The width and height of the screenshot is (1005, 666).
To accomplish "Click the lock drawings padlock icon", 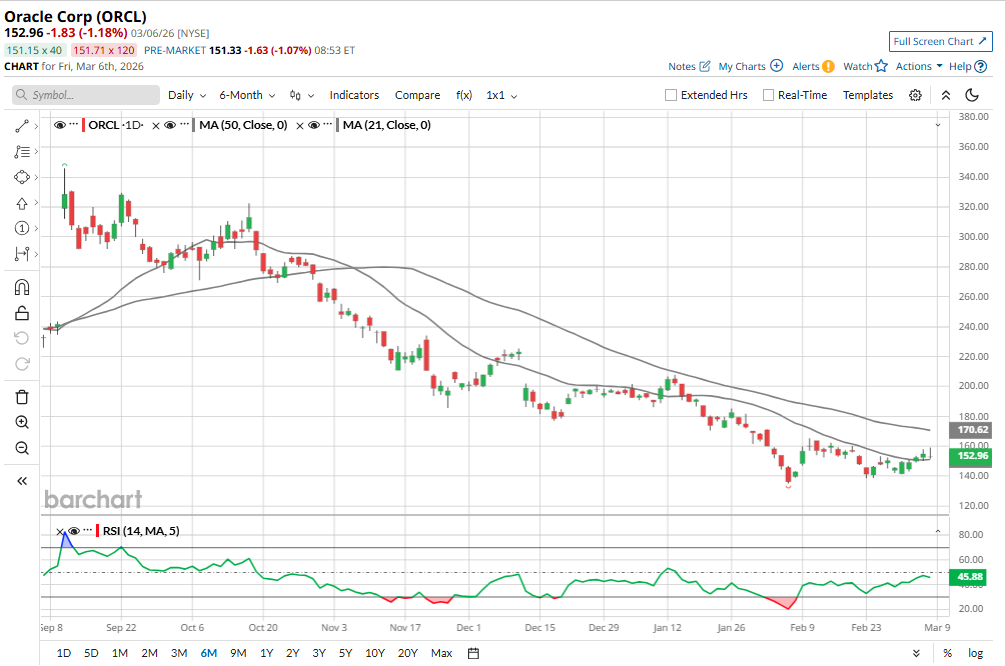I will [x=22, y=313].
